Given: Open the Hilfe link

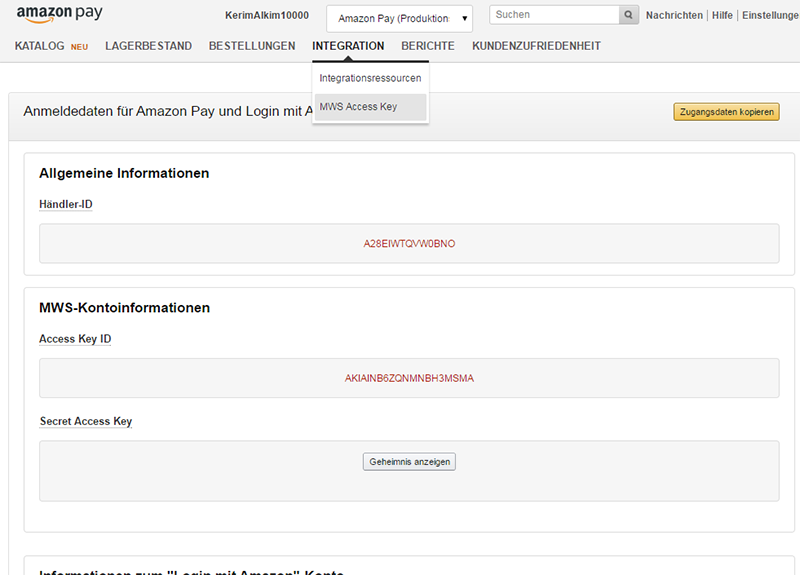Looking at the screenshot, I should 722,15.
